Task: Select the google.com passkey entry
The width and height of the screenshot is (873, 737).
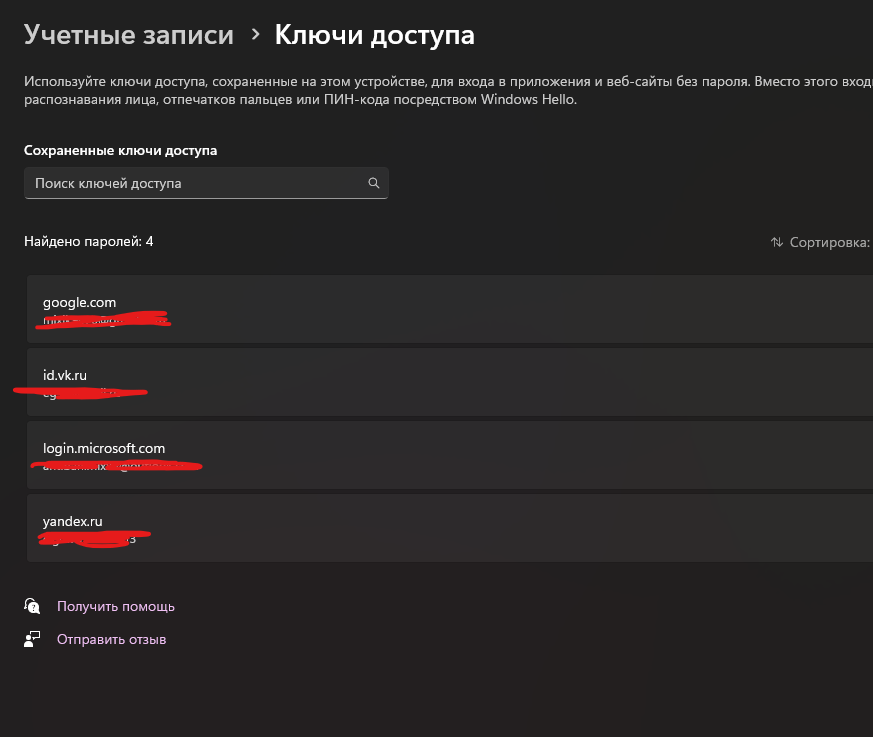Action: [x=450, y=309]
